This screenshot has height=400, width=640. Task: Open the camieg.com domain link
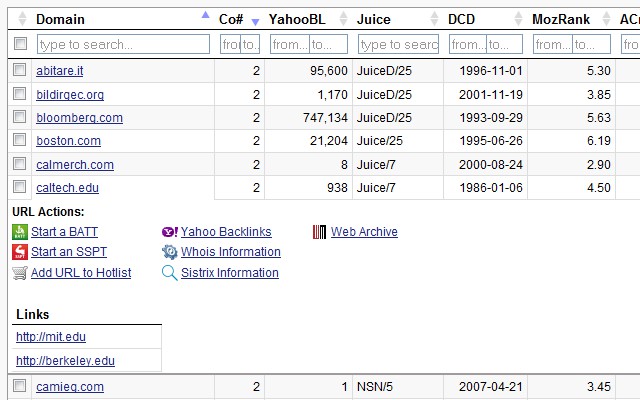pos(70,387)
